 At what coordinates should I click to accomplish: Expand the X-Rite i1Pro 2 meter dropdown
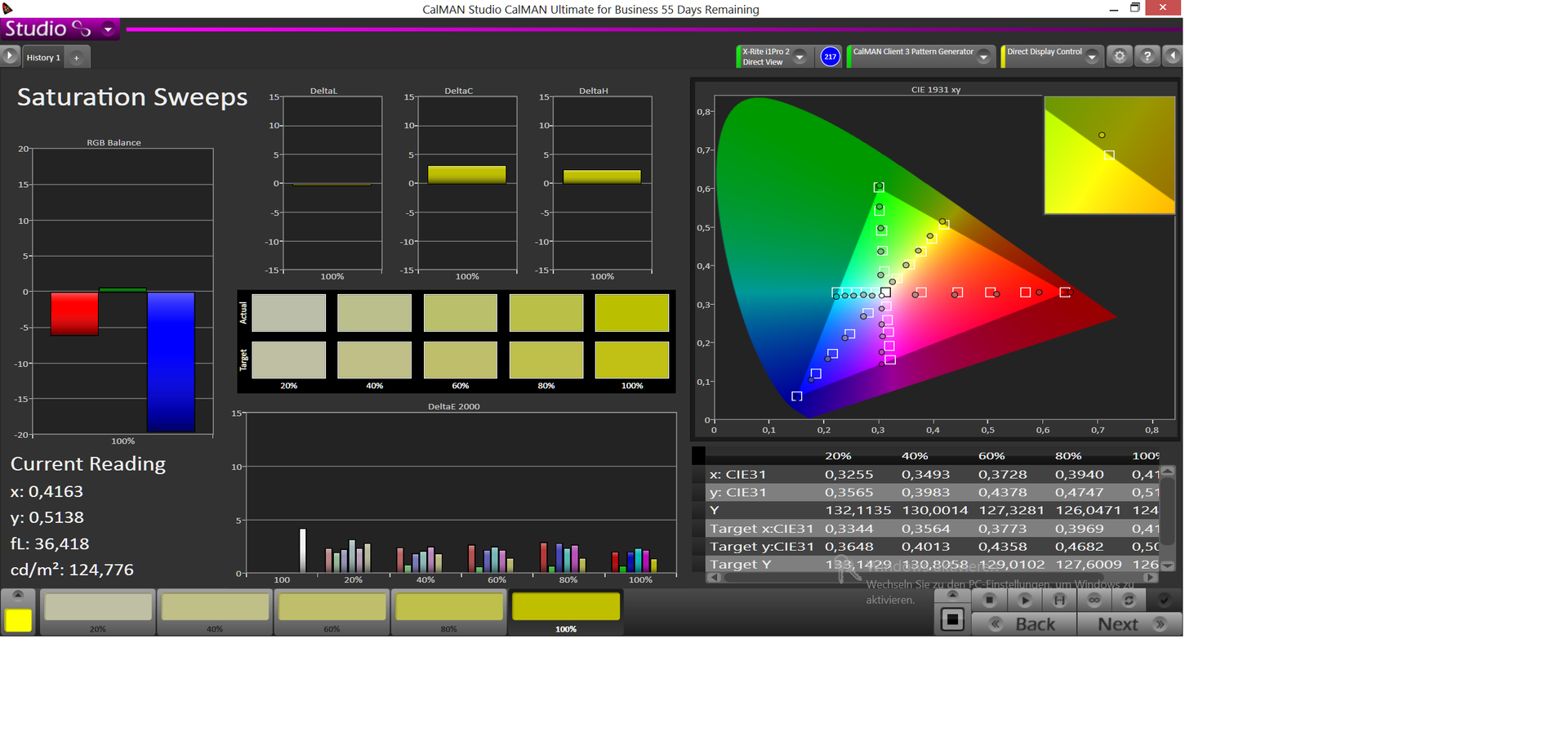pos(800,56)
